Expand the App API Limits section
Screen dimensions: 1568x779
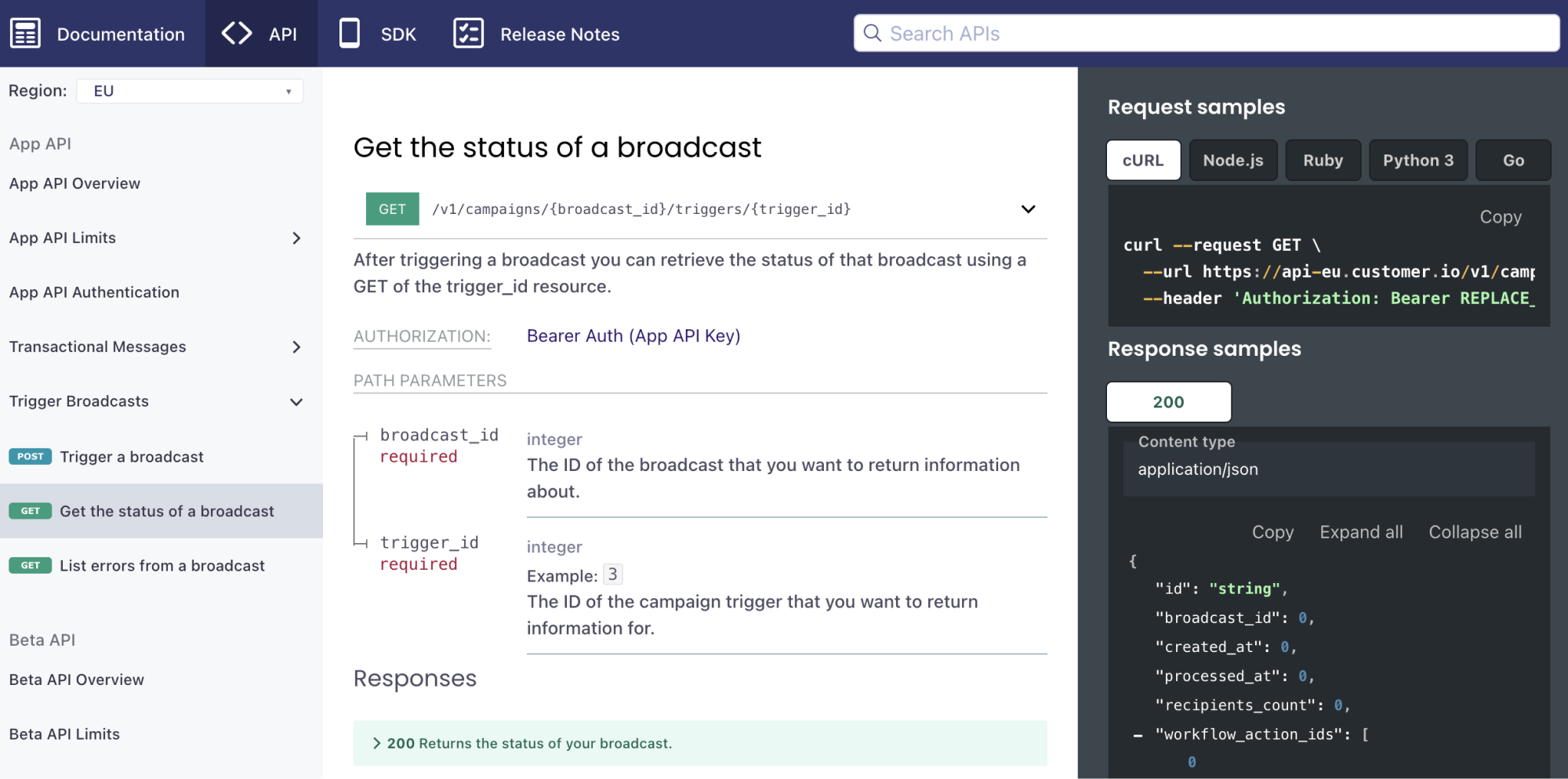(296, 238)
